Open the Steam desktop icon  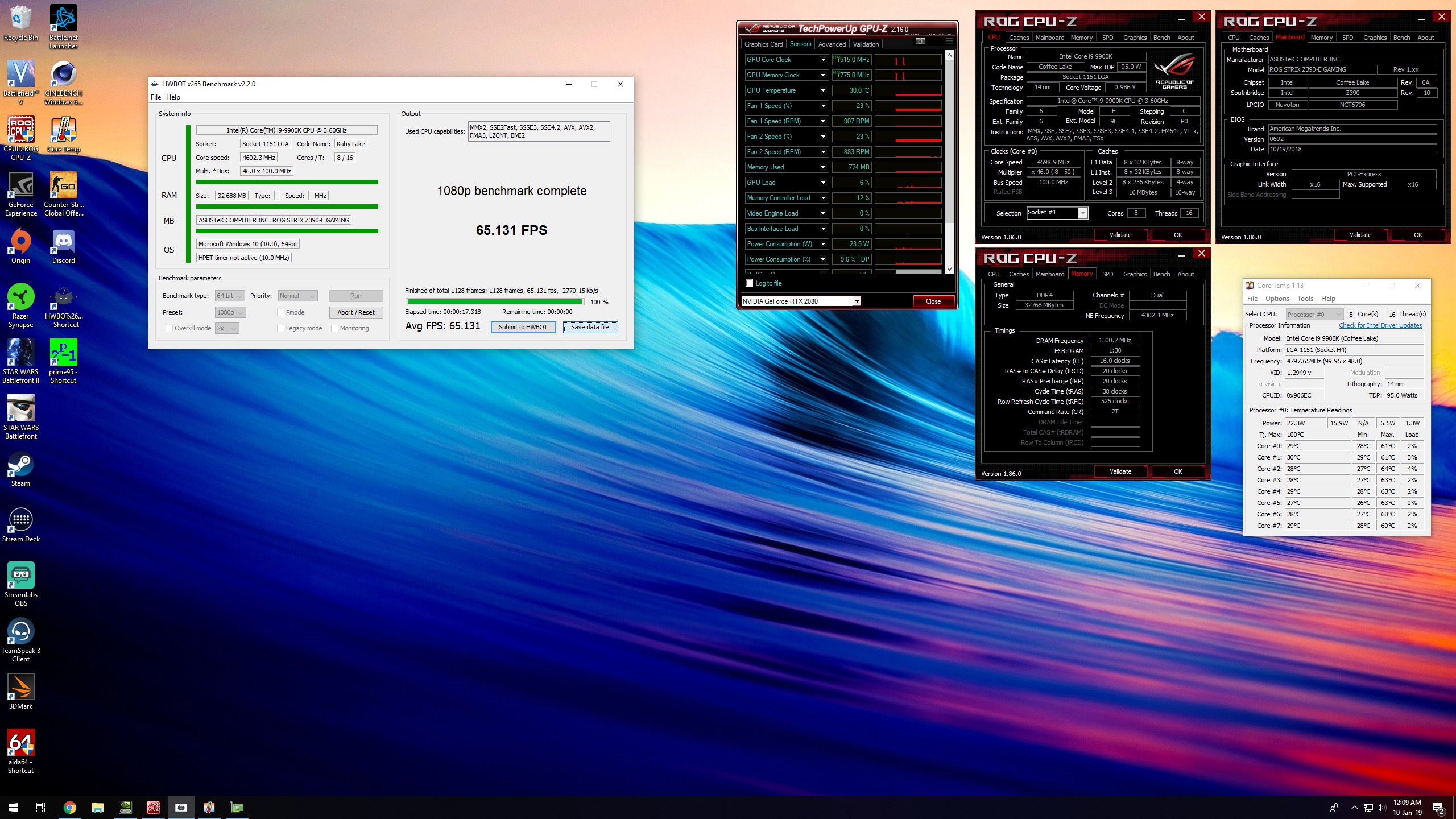(21, 469)
